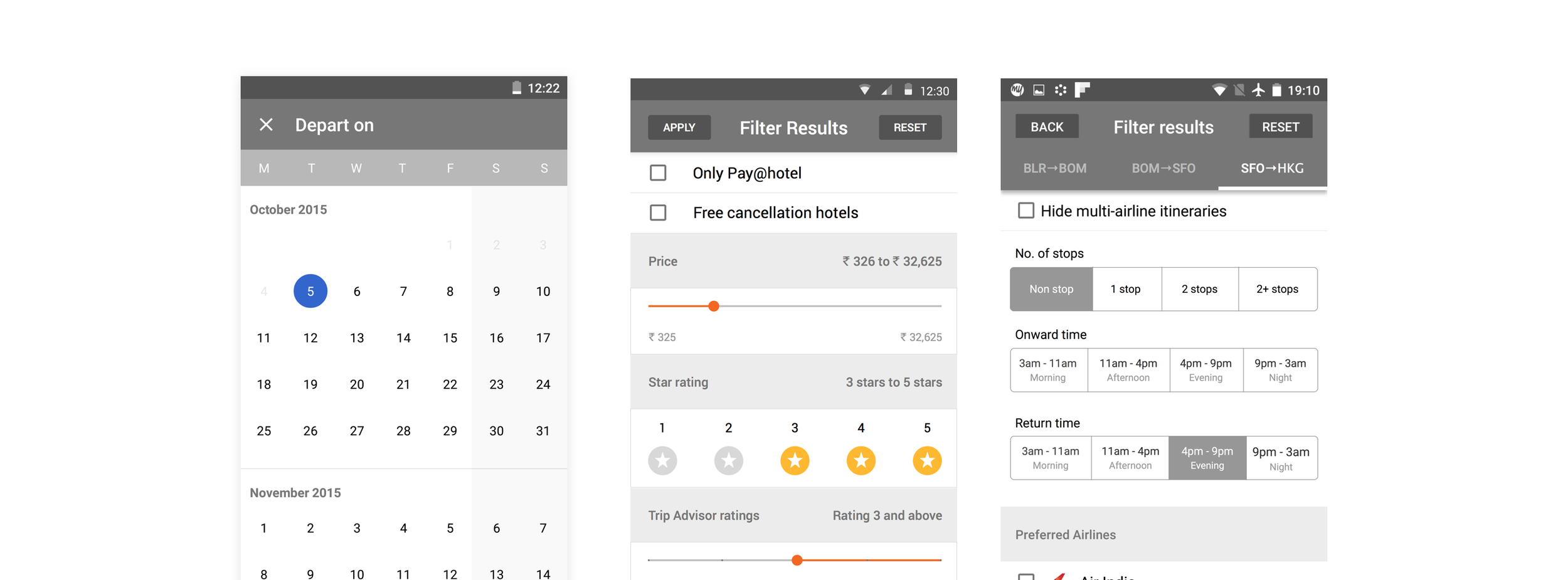Check Hide multi-airline itineraries
This screenshot has width=1568, height=580.
[x=1025, y=211]
